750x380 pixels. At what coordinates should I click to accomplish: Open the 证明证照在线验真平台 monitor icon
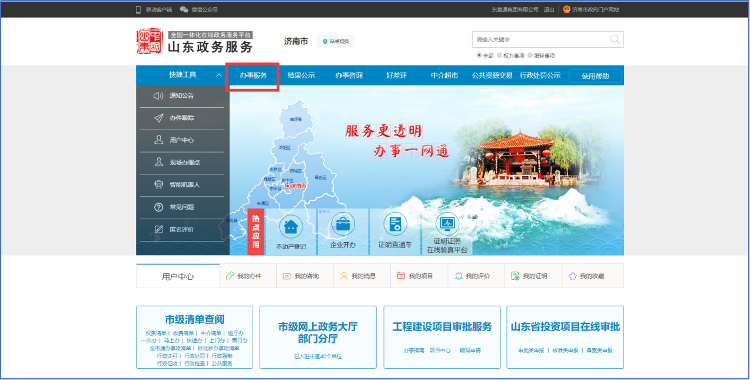pos(447,223)
